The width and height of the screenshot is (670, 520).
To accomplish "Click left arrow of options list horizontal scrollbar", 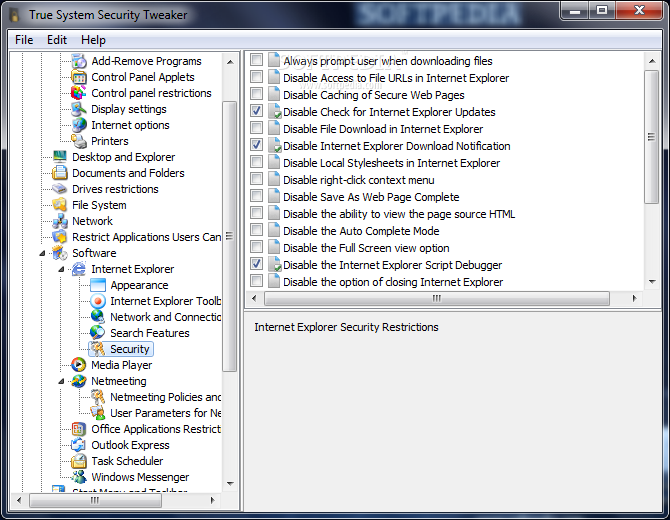I will point(254,298).
